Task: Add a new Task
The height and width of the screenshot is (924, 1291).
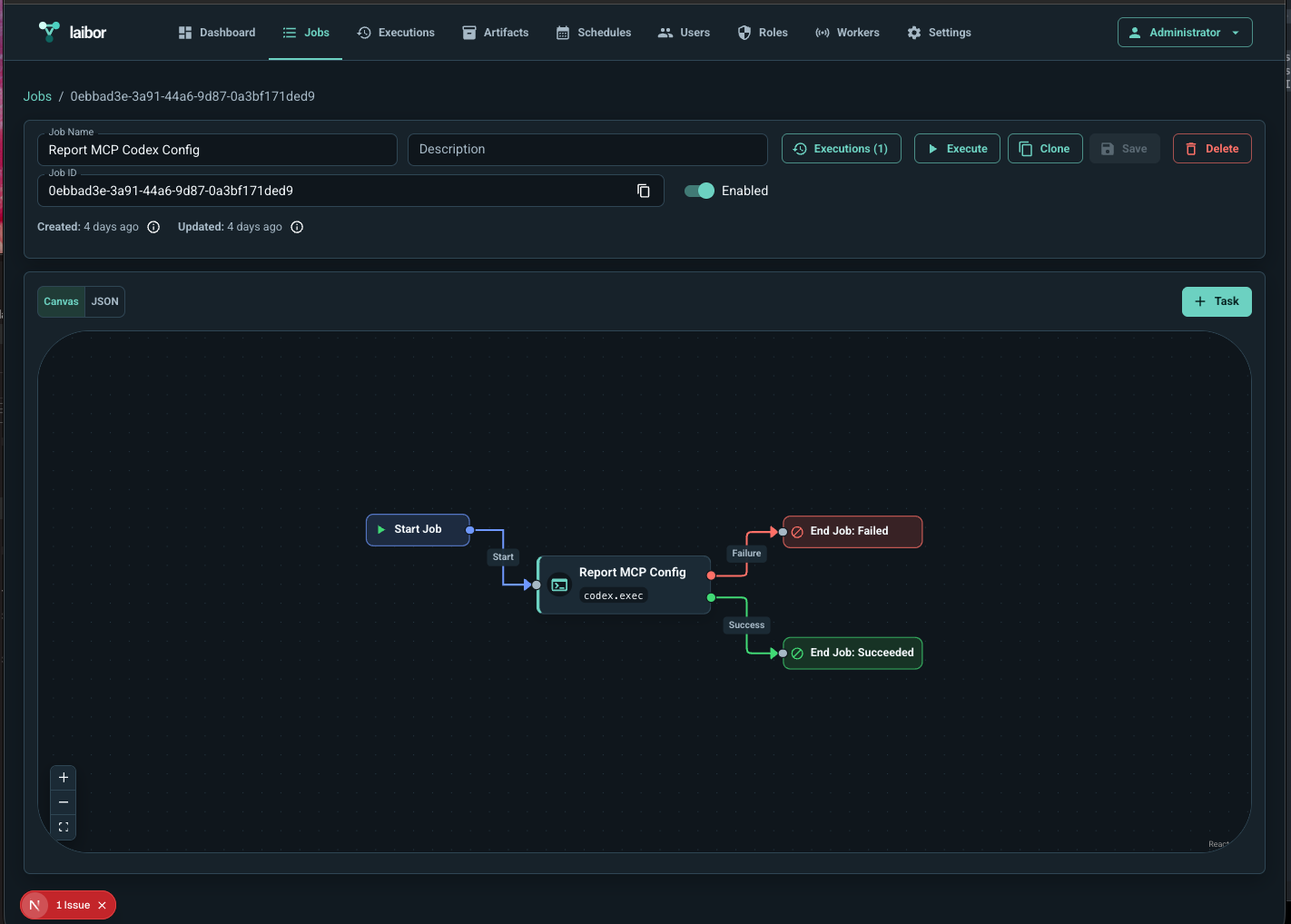Action: pos(1217,301)
